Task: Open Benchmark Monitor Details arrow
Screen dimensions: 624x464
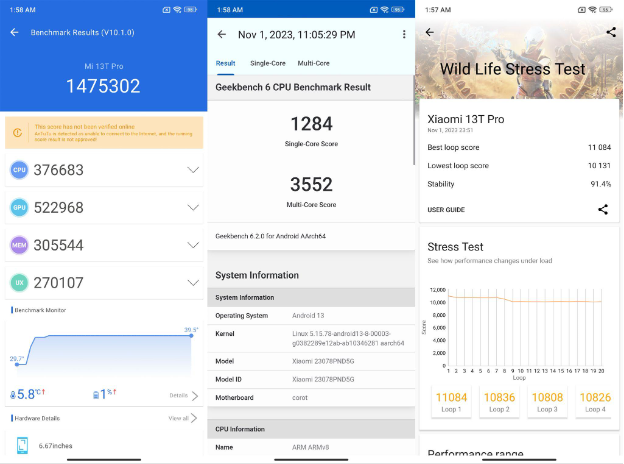Action: click(195, 396)
